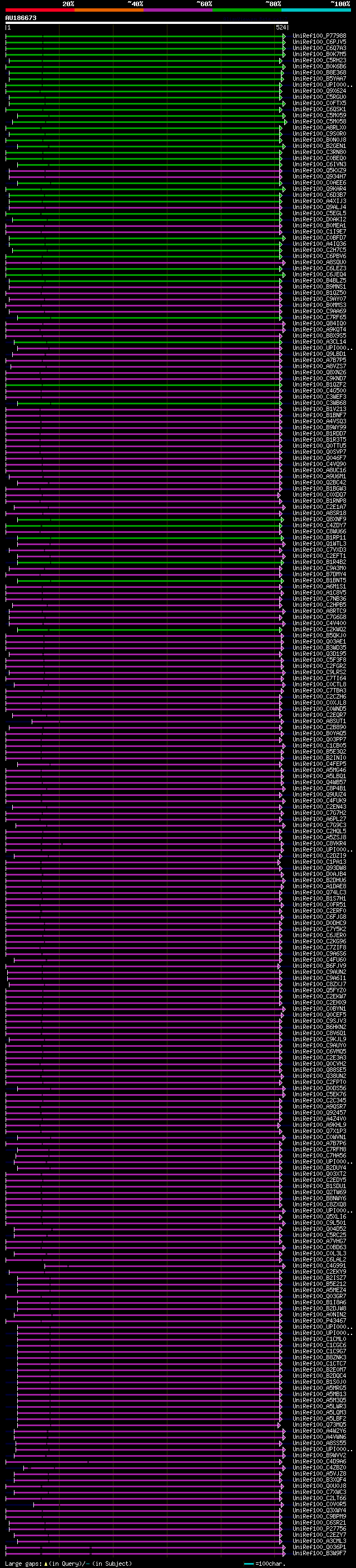Select hit label UniRef100_A4W2Y6

pyautogui.click(x=319, y=1431)
